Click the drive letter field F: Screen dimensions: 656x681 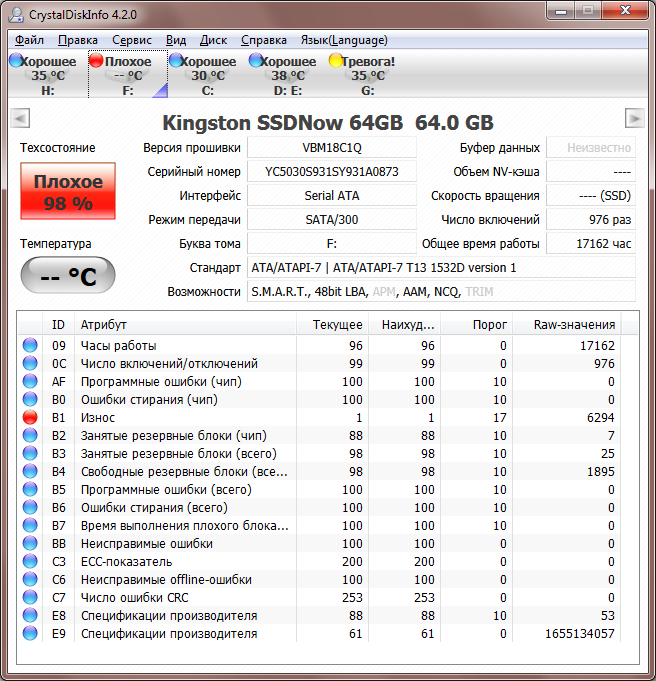(x=332, y=244)
